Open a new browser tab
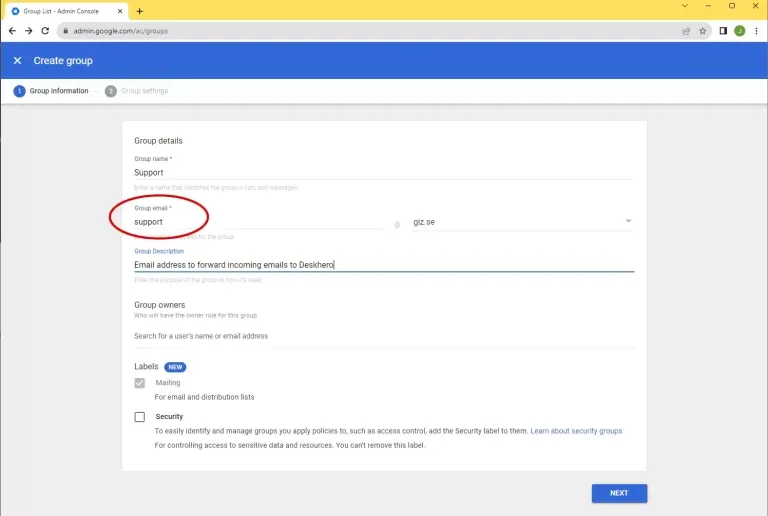Image resolution: width=768 pixels, height=516 pixels. click(140, 11)
